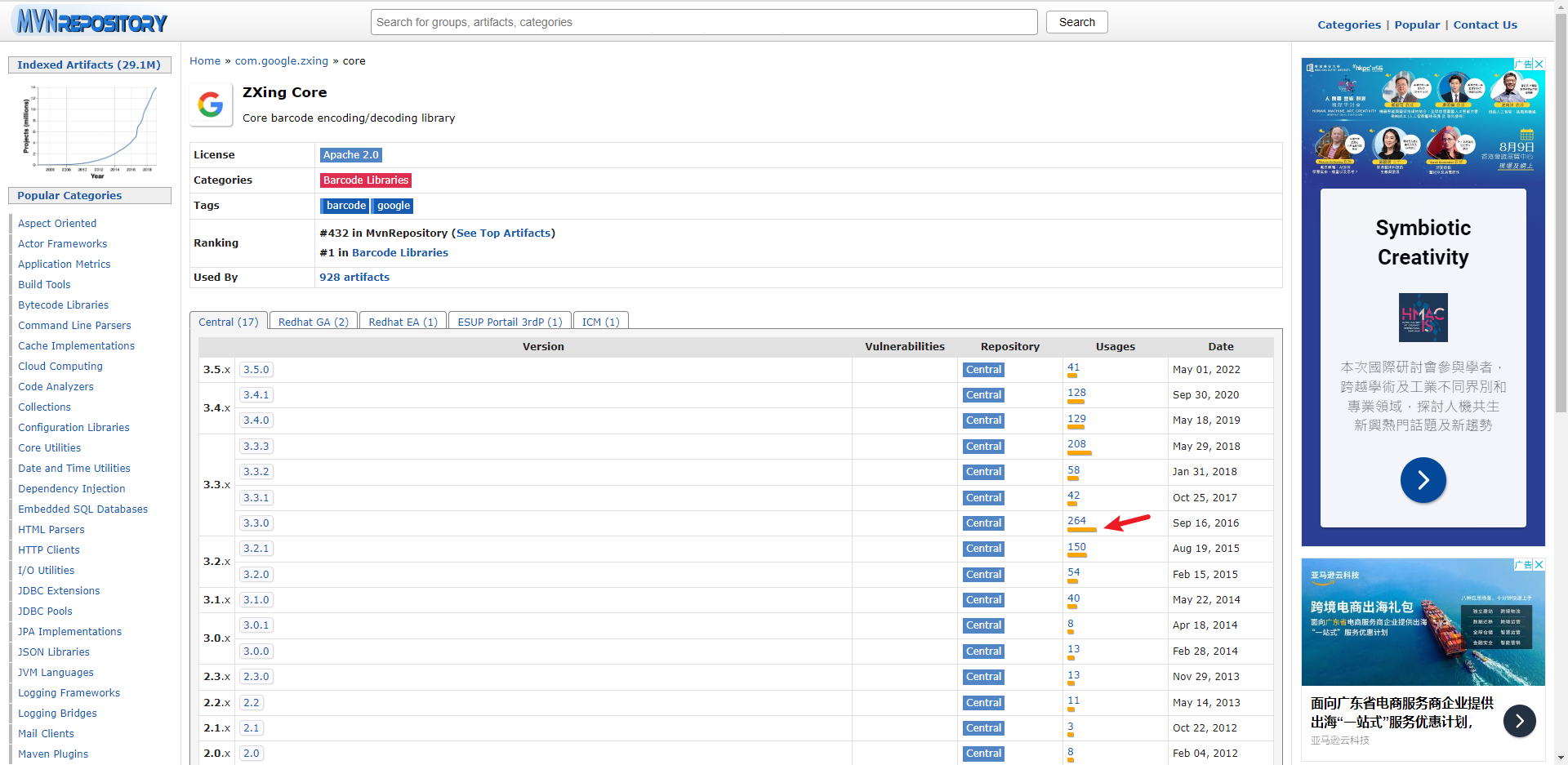Switch to the Redhat GA (2) tab
The width and height of the screenshot is (1568, 765).
coord(314,322)
